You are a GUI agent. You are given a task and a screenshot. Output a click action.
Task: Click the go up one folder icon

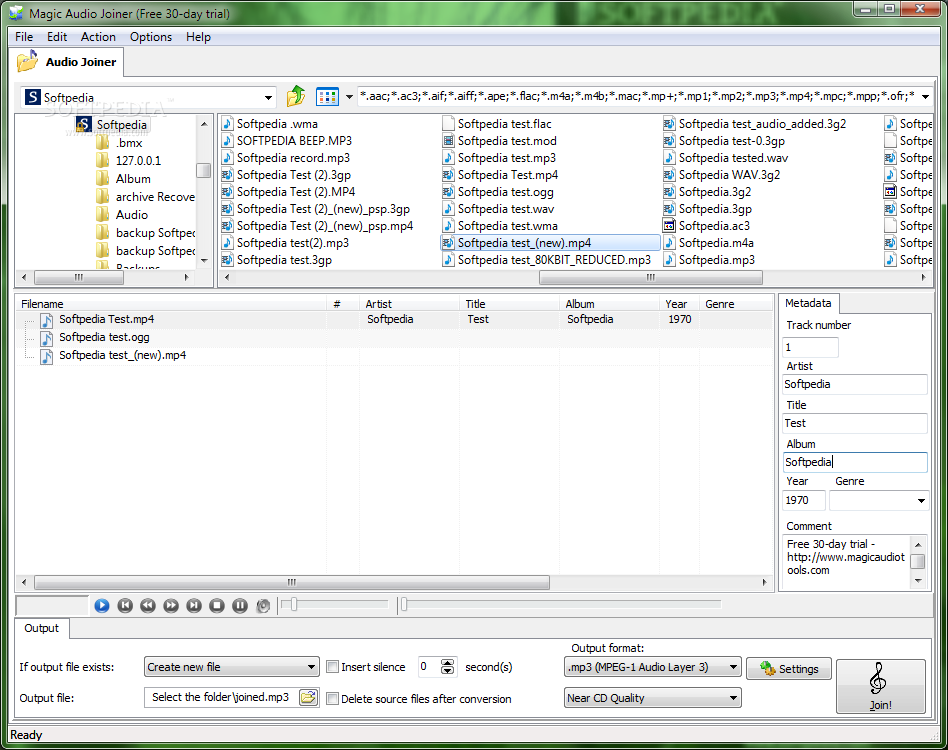coord(296,96)
